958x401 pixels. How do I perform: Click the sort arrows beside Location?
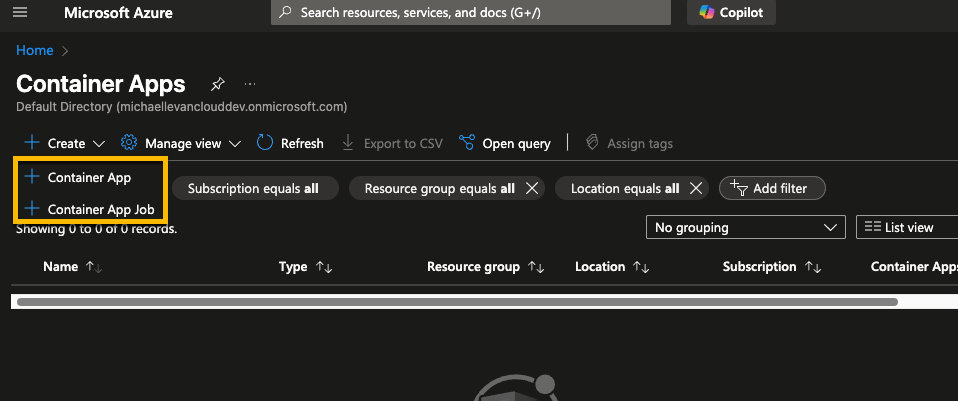click(x=641, y=267)
